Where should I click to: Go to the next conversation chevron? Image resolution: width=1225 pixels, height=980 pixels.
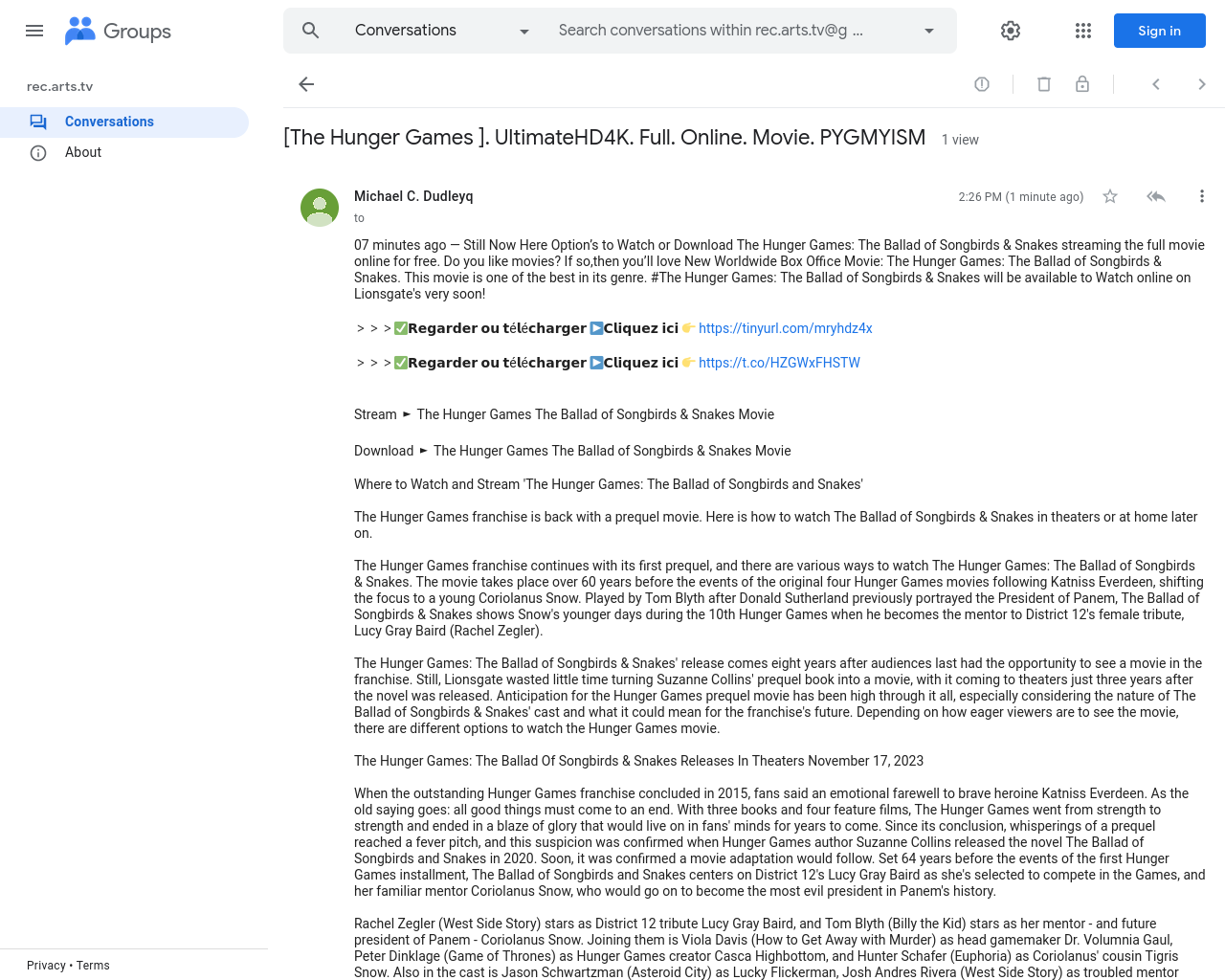pyautogui.click(x=1202, y=84)
